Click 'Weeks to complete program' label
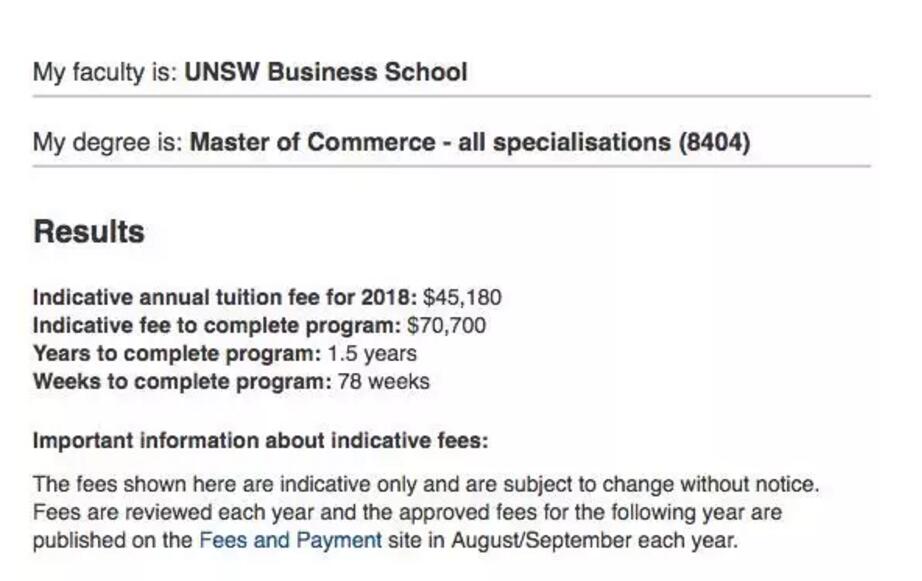Image resolution: width=922 pixels, height=581 pixels. click(x=182, y=382)
